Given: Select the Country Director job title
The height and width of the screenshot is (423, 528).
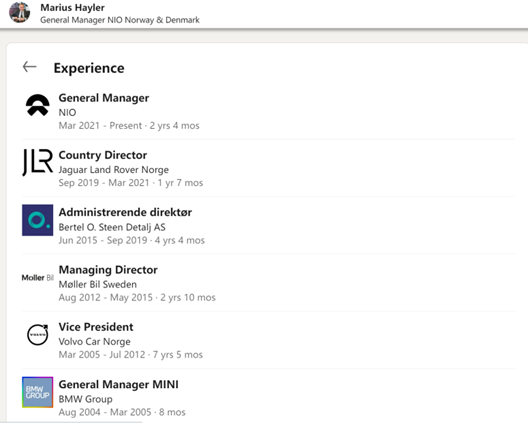Looking at the screenshot, I should click(103, 155).
